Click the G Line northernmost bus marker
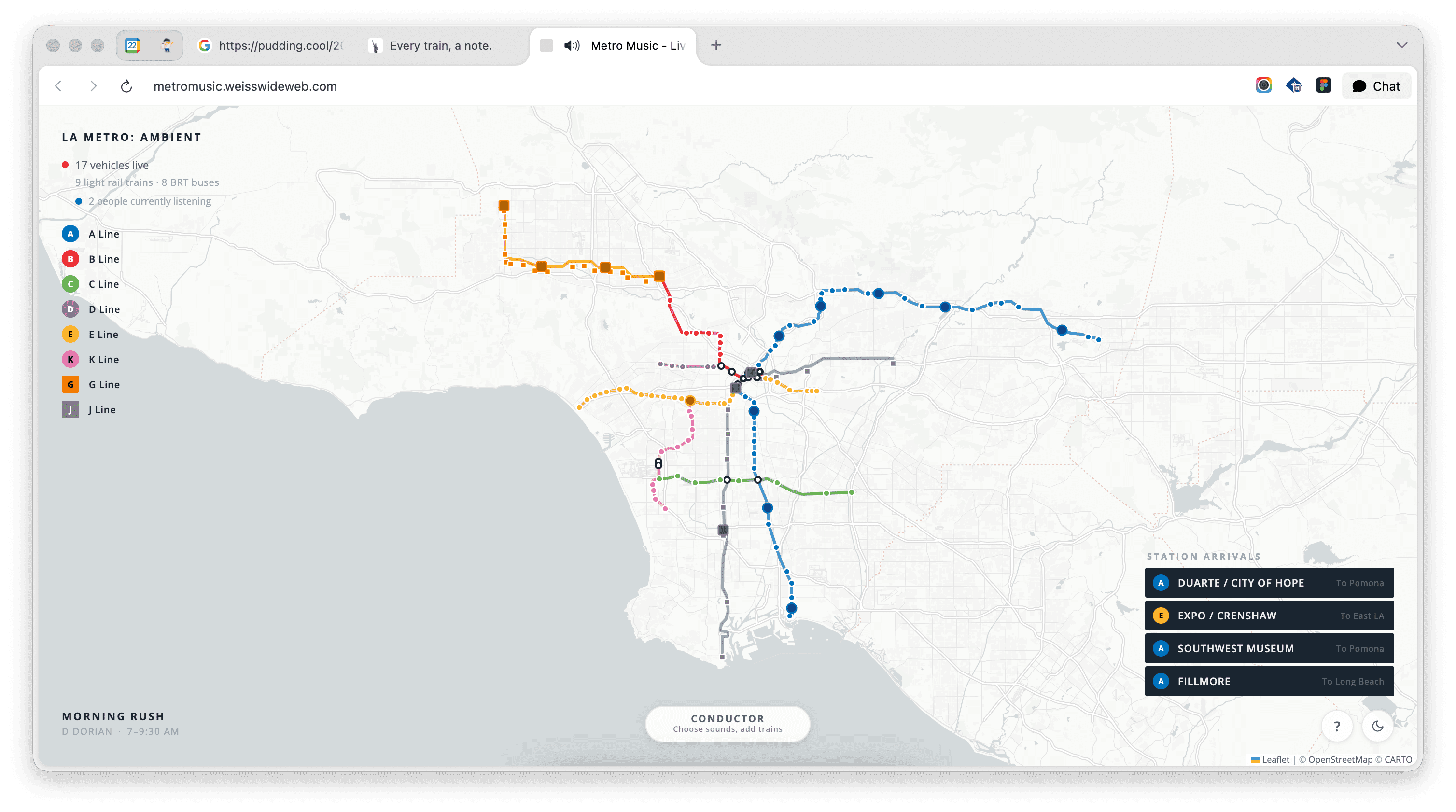Screen dimensions: 1456x812 pos(504,206)
